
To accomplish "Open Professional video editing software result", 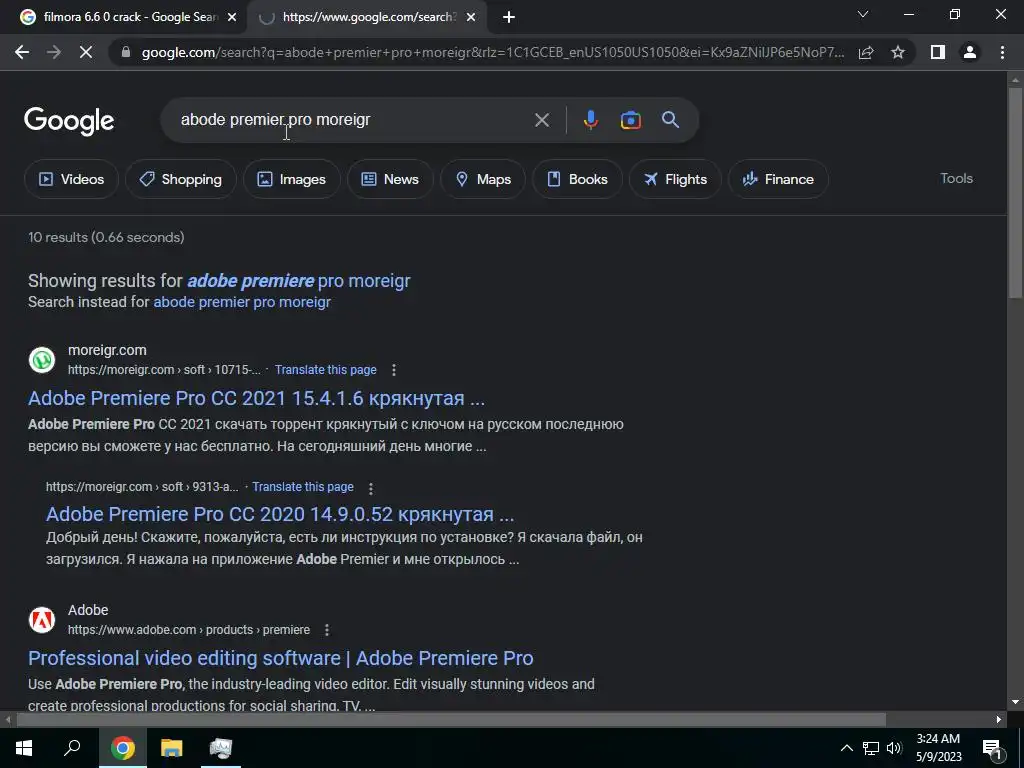I will coord(281,658).
